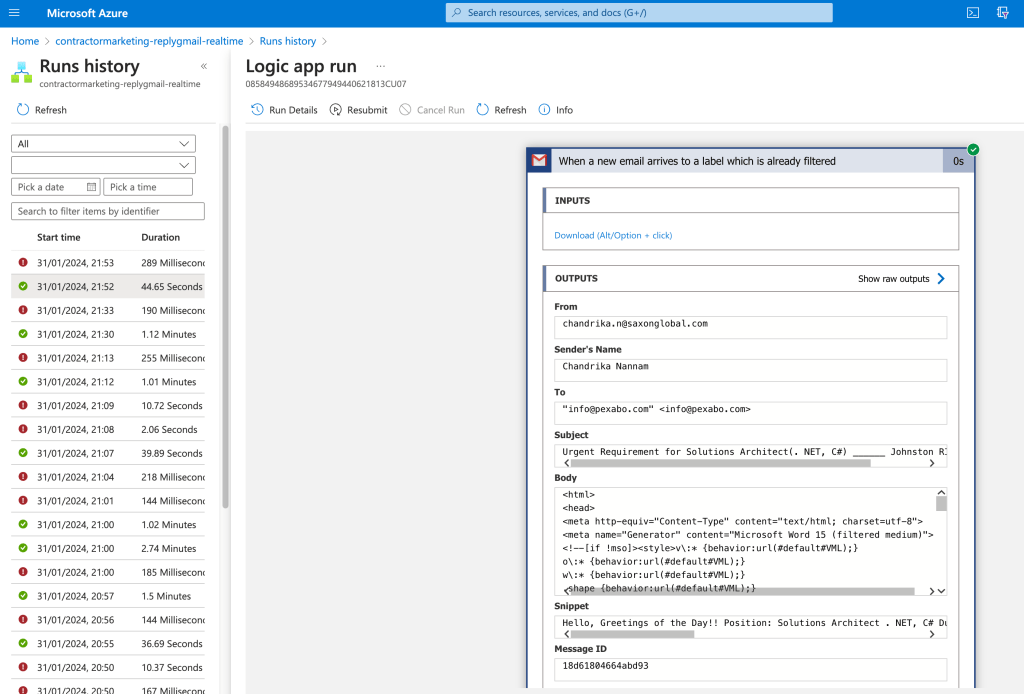1024x694 pixels.
Task: Resubmit this logic app run
Action: point(359,110)
